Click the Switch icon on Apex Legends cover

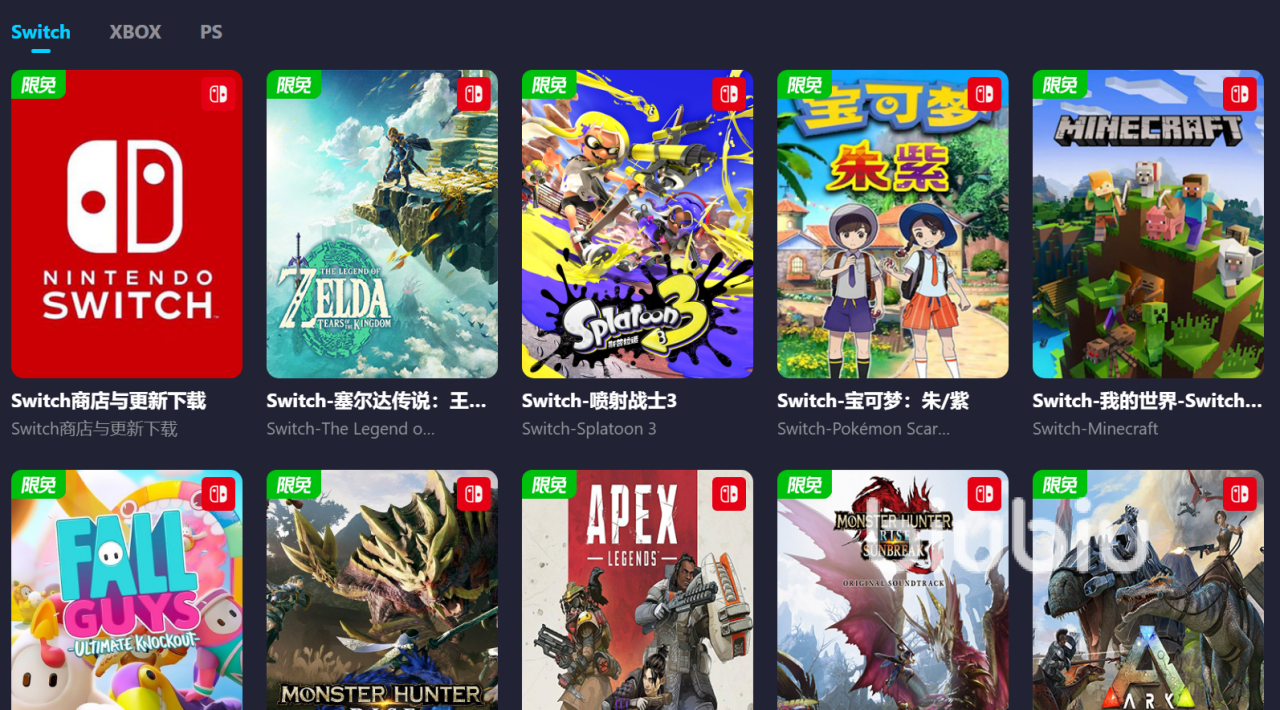coord(729,494)
